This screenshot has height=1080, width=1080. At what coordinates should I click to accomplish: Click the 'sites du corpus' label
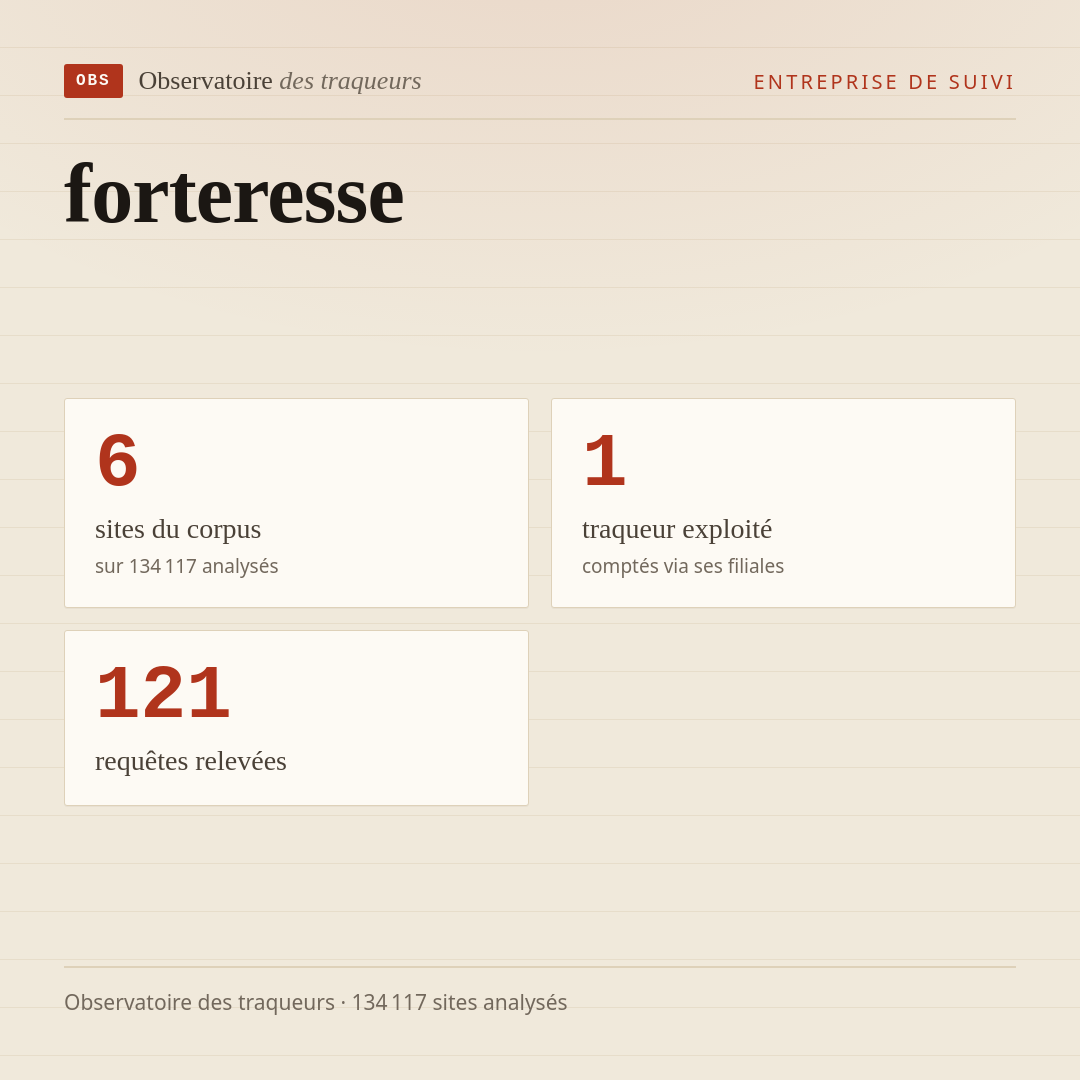(178, 529)
